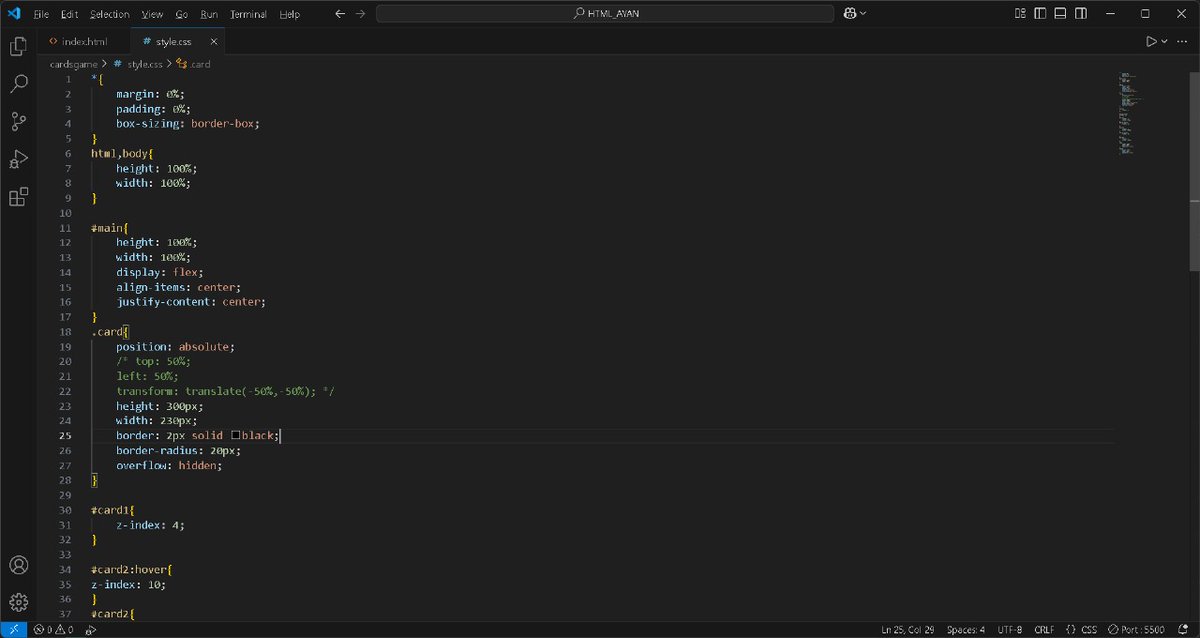Image resolution: width=1200 pixels, height=638 pixels.
Task: Click Spaces: 4 indentation setting
Action: 966,630
